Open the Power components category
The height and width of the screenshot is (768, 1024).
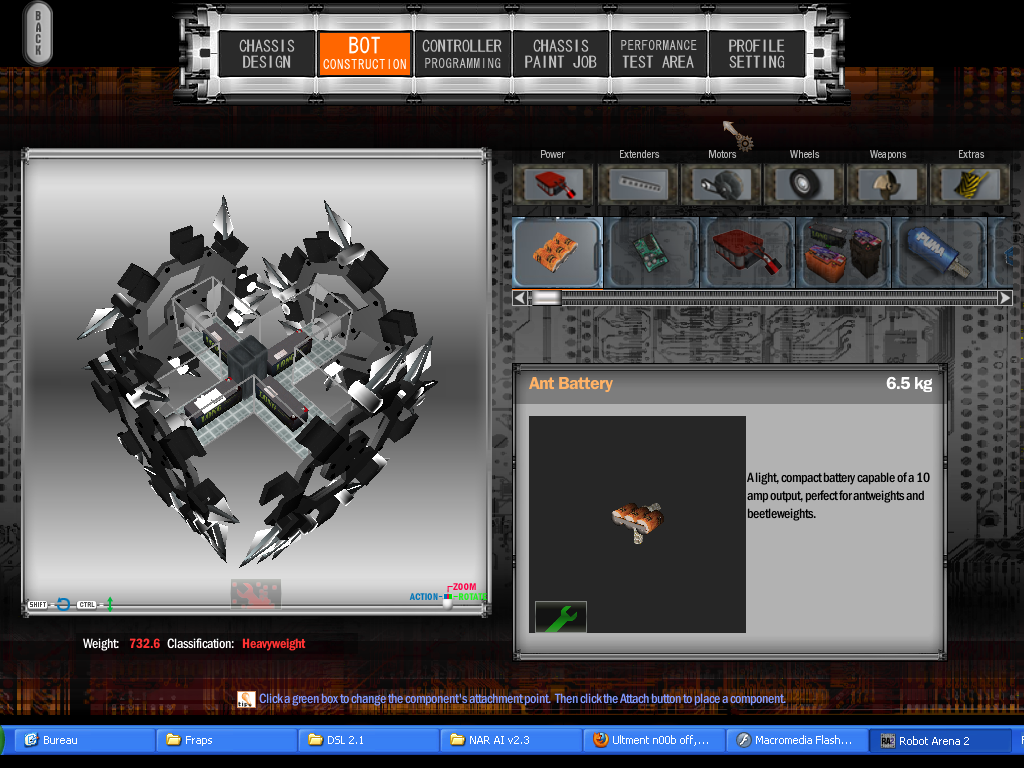552,184
